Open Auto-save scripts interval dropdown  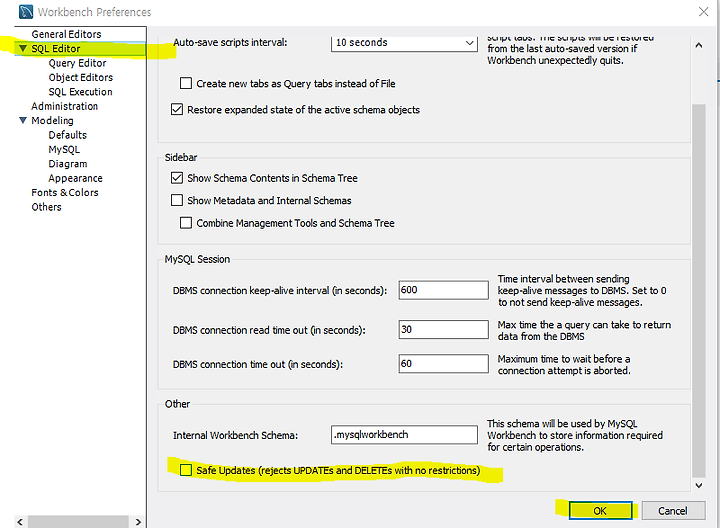coord(404,43)
